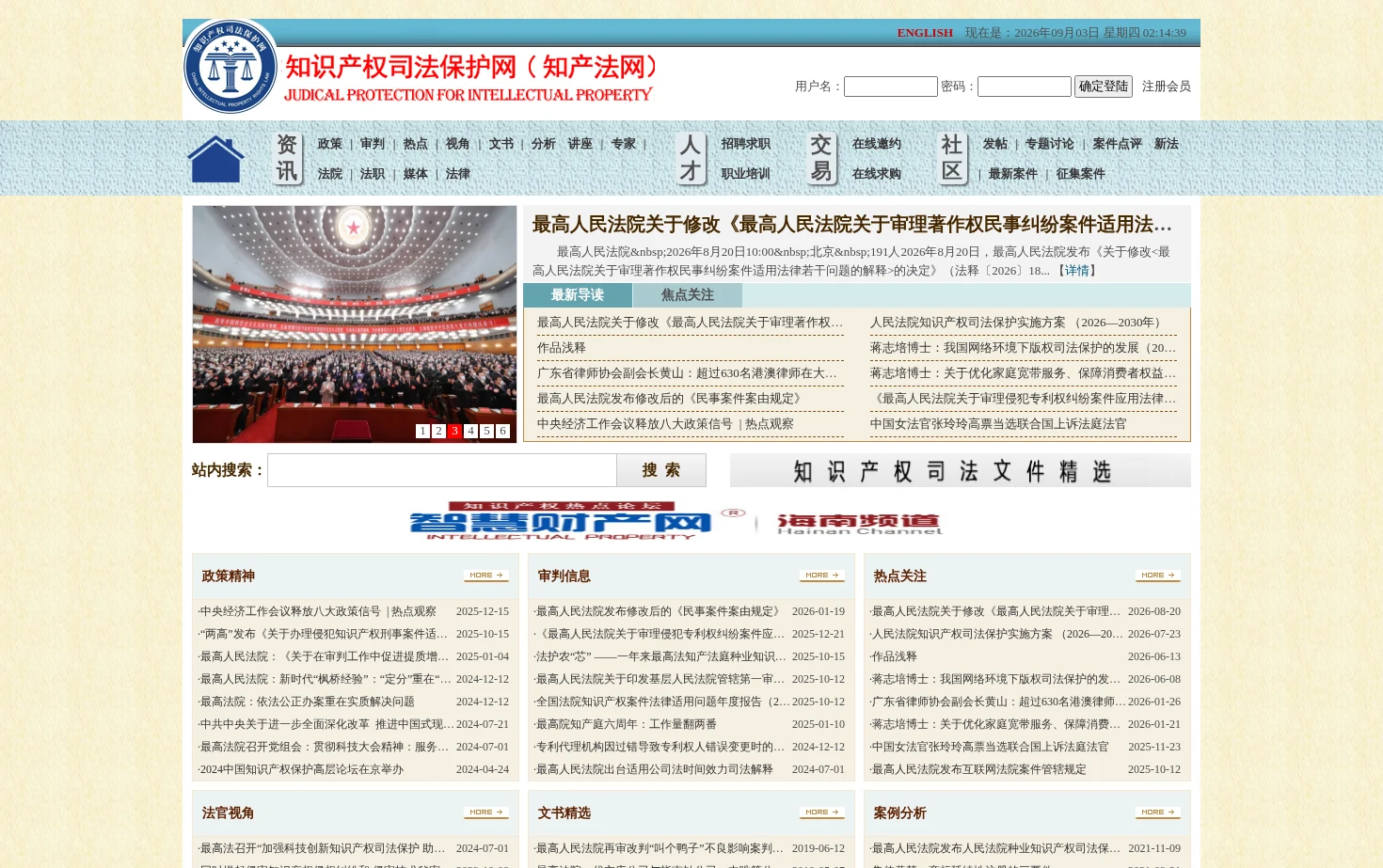Show slide 2 in the photo carousel
1383x868 pixels.
[438, 431]
